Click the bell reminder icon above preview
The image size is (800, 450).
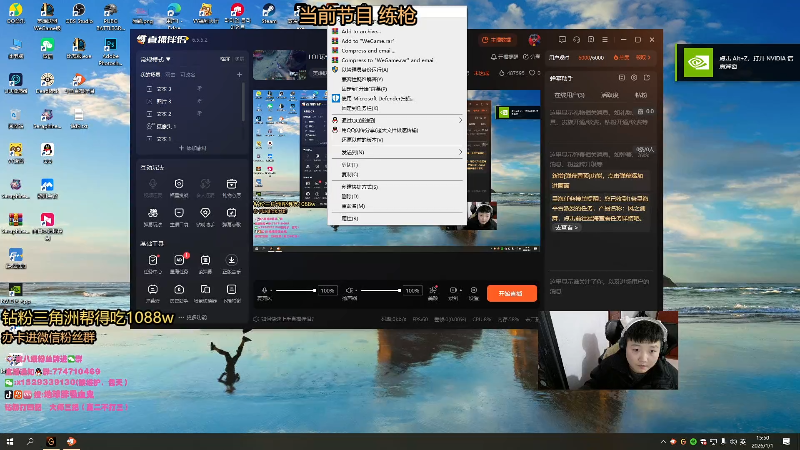point(493,57)
